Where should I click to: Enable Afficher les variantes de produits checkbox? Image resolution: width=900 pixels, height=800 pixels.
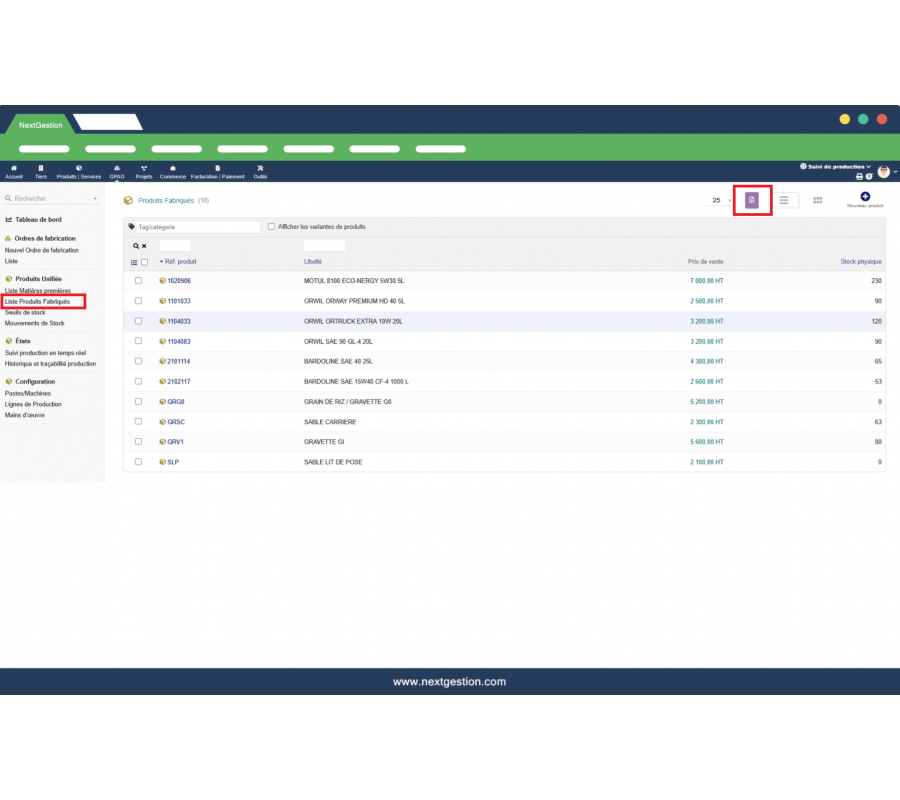coord(271,227)
